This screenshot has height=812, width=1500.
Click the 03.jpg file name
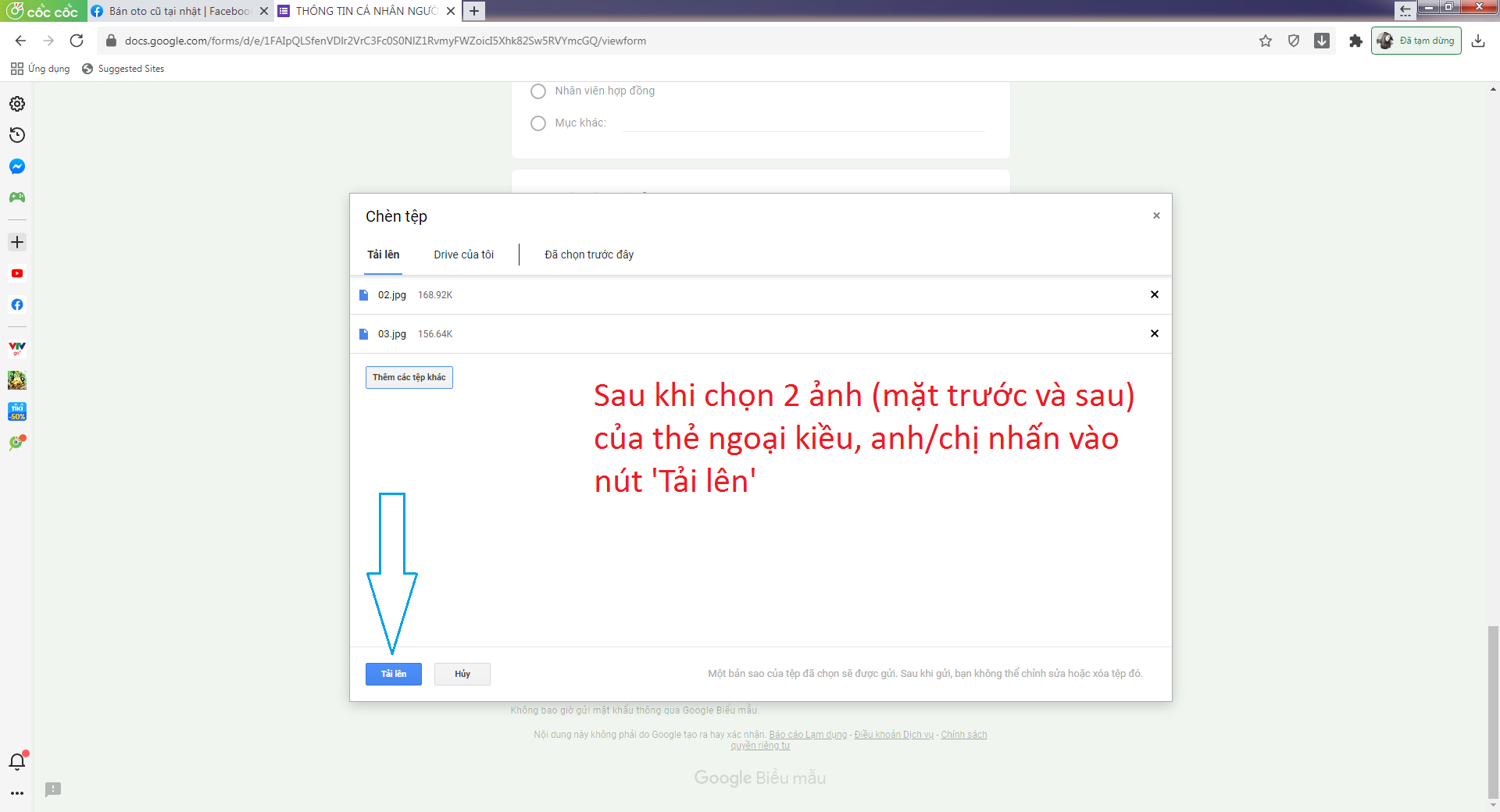[392, 334]
